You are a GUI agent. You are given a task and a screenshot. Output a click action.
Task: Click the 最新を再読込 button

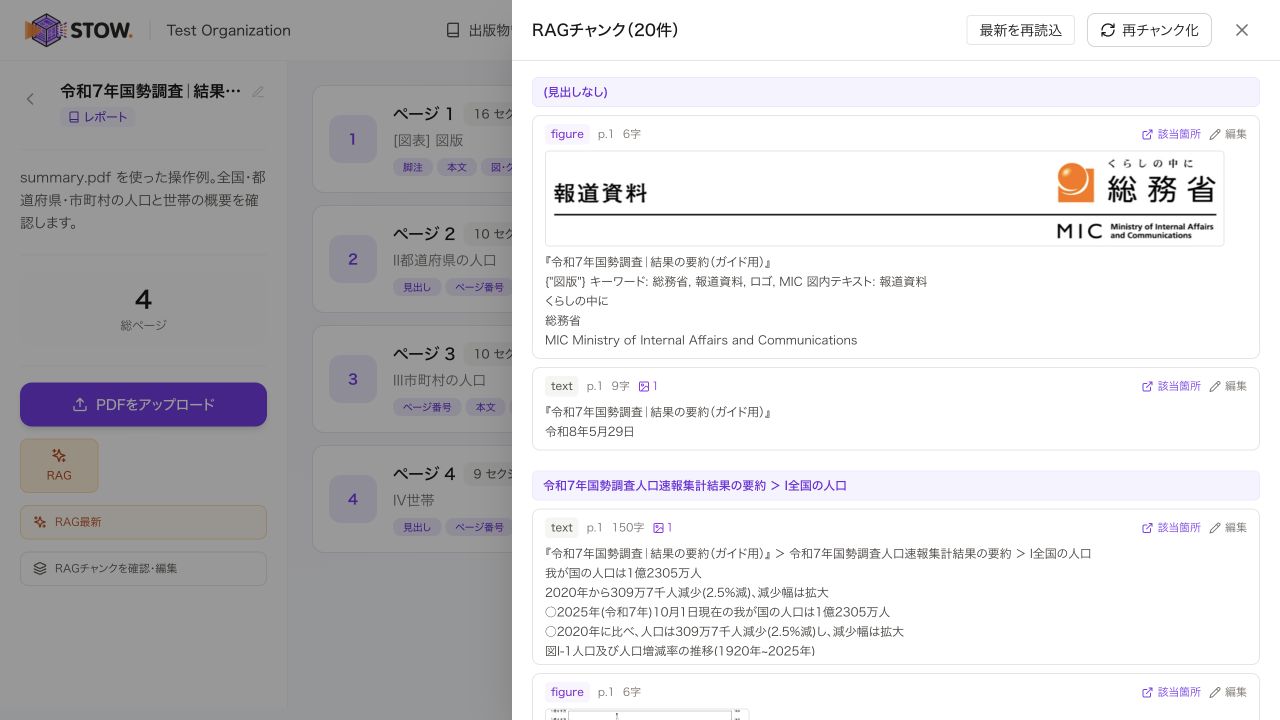coord(1020,30)
